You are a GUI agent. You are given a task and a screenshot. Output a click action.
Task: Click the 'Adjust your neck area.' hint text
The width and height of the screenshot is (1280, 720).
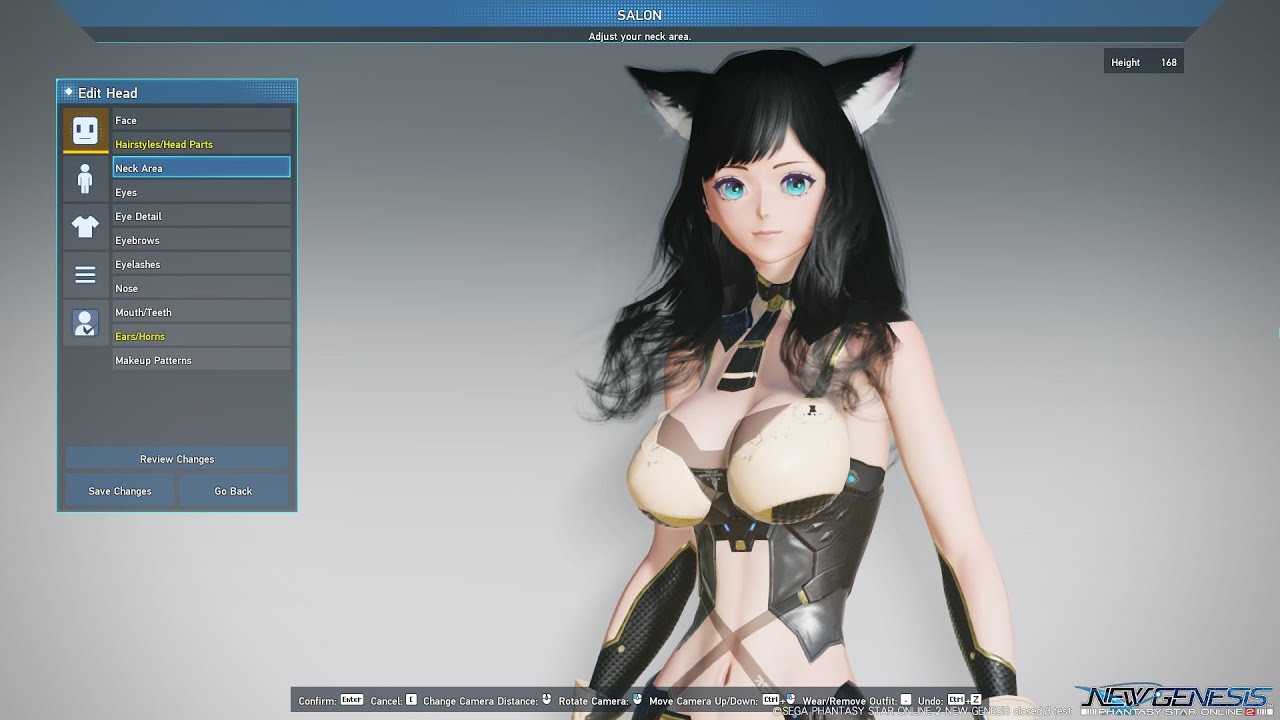640,37
